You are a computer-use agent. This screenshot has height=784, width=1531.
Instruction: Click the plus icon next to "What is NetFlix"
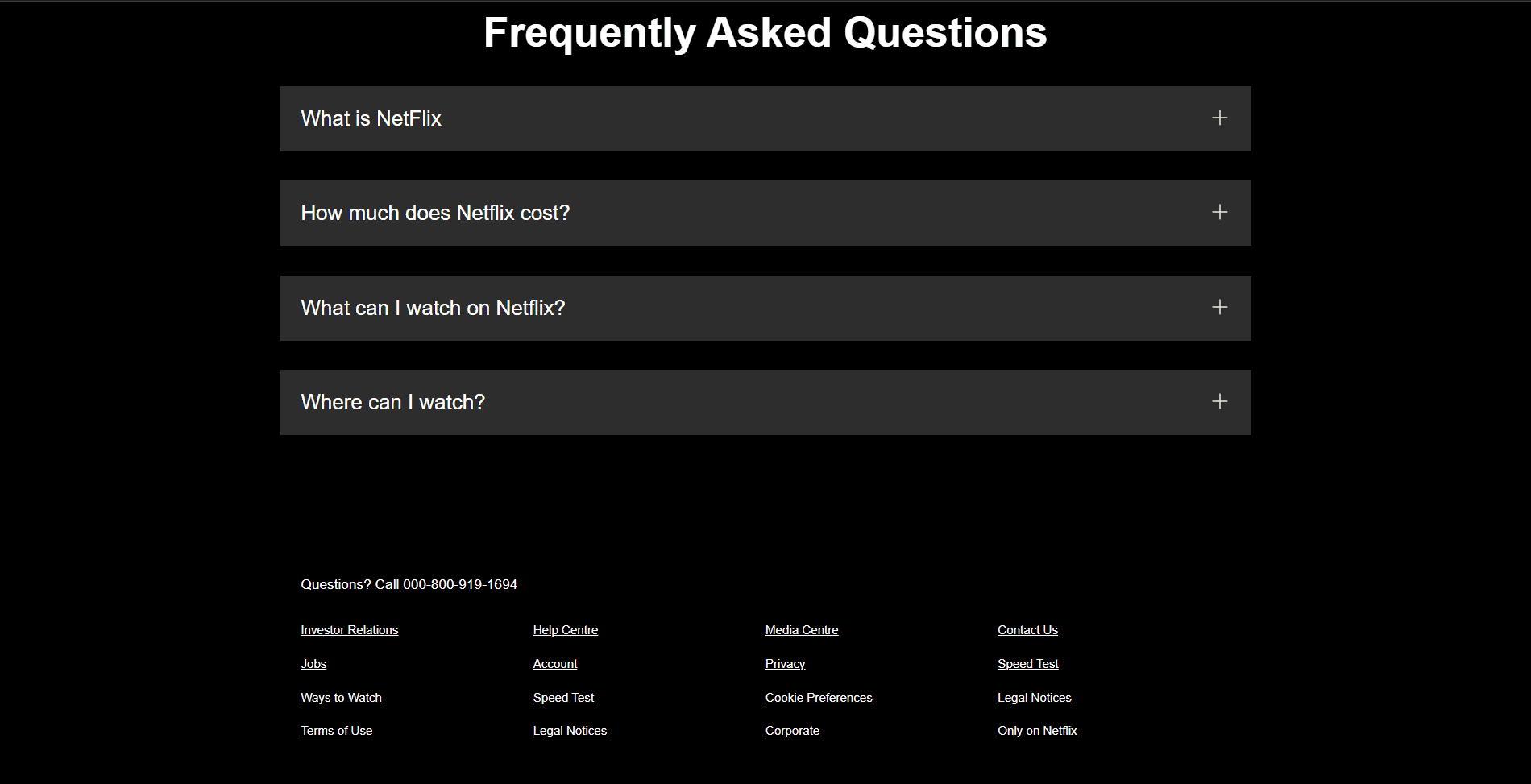tap(1219, 118)
